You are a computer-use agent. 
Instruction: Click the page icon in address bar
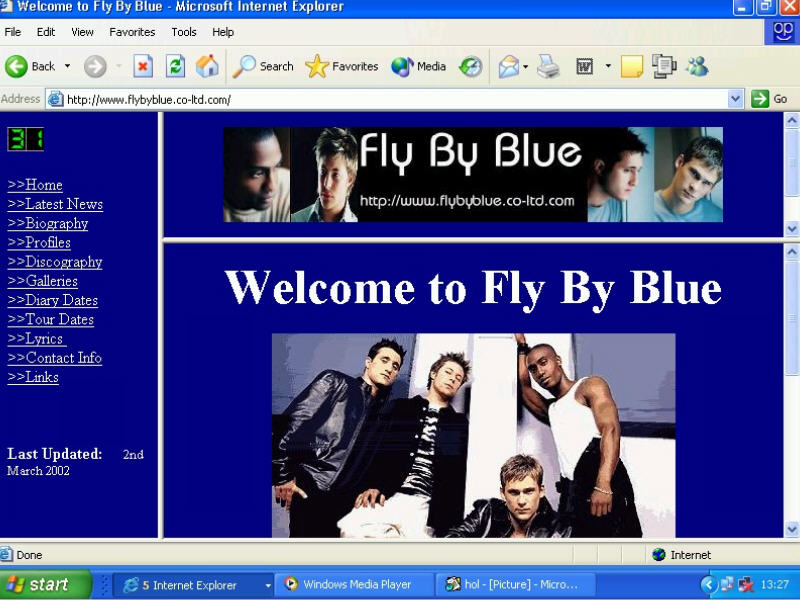point(55,99)
